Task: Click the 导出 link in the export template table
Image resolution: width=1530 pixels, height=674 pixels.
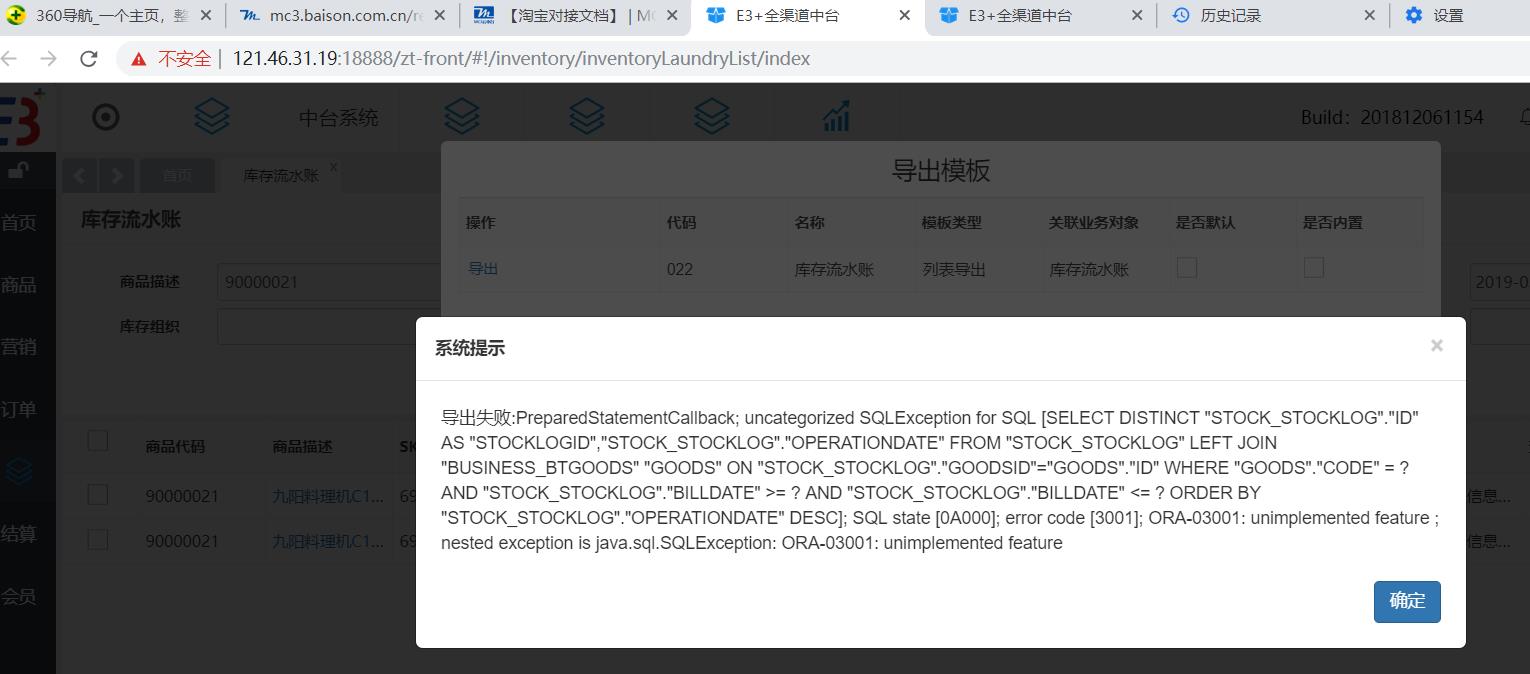Action: [x=483, y=267]
